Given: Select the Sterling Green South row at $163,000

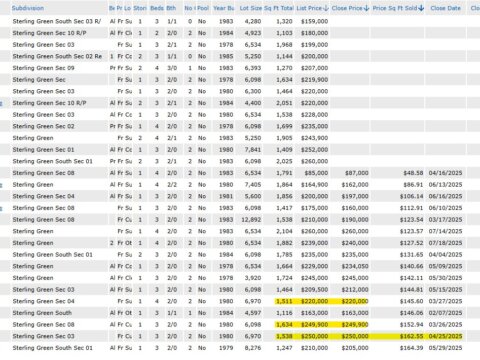Looking at the screenshot, I should coord(42,313).
